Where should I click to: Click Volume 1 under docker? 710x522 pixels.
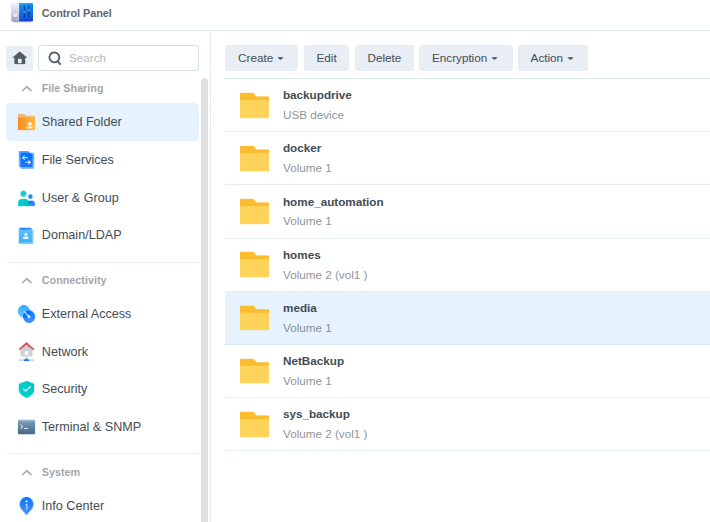coord(307,168)
